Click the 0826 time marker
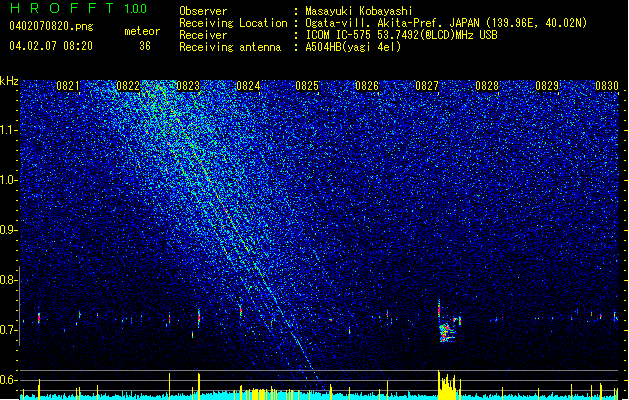The image size is (629, 400). pos(367,86)
